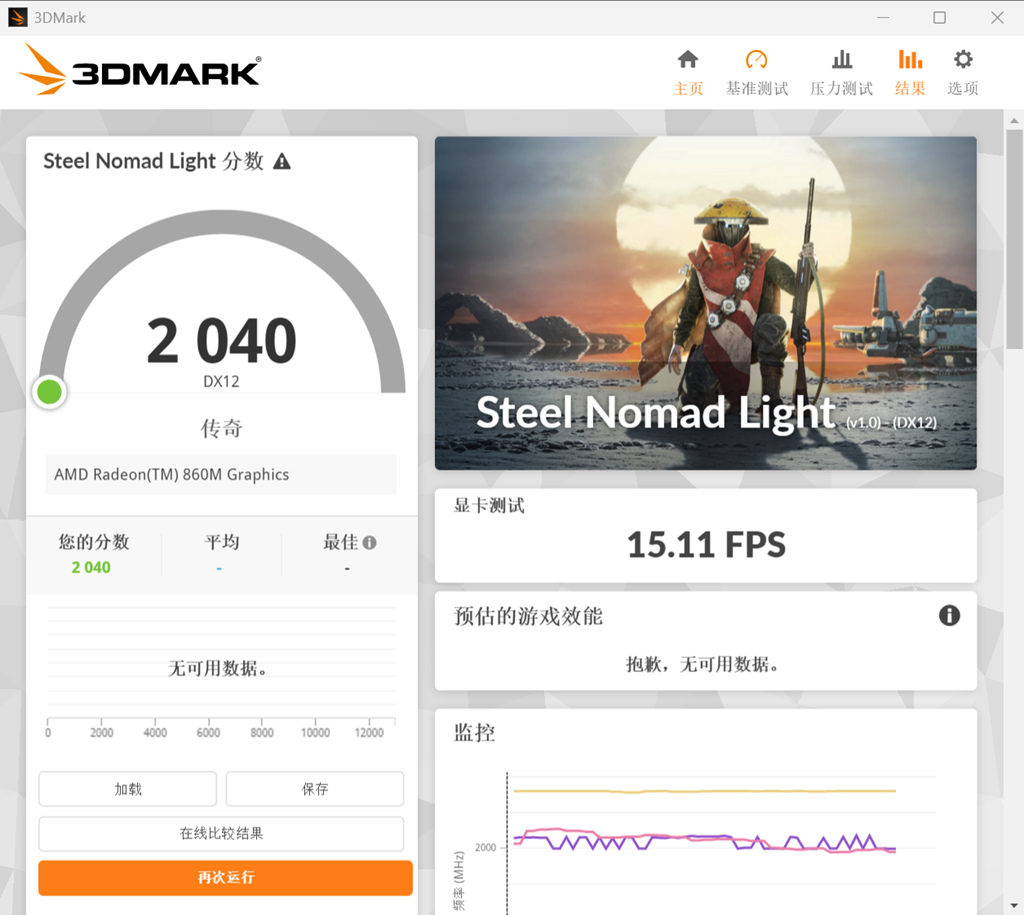Open the 主页 home tab
Screen dimensions: 1024x915
pyautogui.click(x=688, y=72)
